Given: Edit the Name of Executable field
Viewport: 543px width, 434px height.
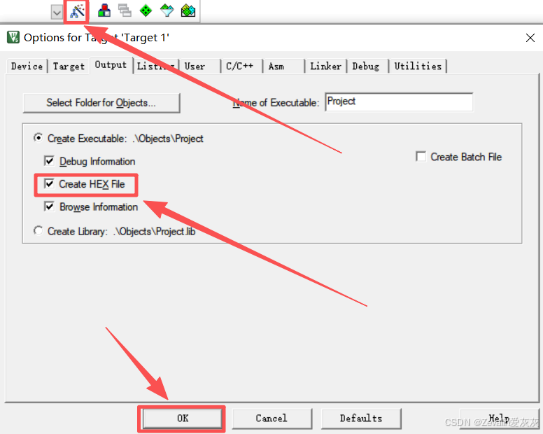Looking at the screenshot, I should coord(399,102).
